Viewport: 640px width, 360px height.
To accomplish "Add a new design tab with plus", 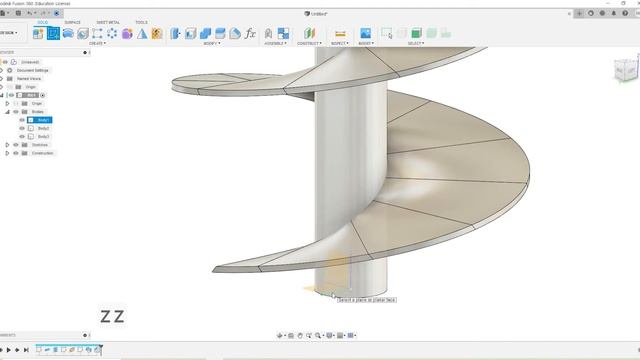I will (579, 13).
